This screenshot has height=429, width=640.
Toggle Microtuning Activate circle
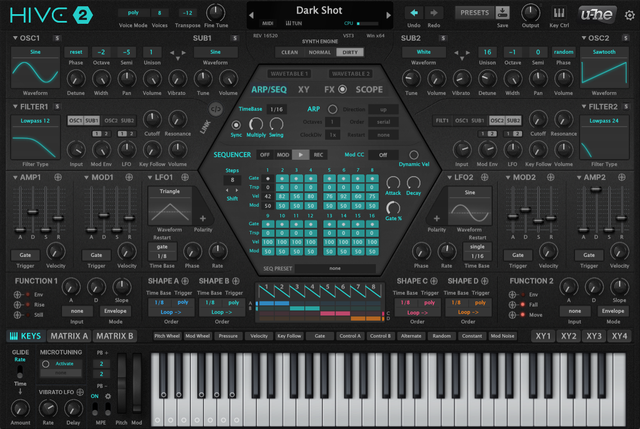45,363
